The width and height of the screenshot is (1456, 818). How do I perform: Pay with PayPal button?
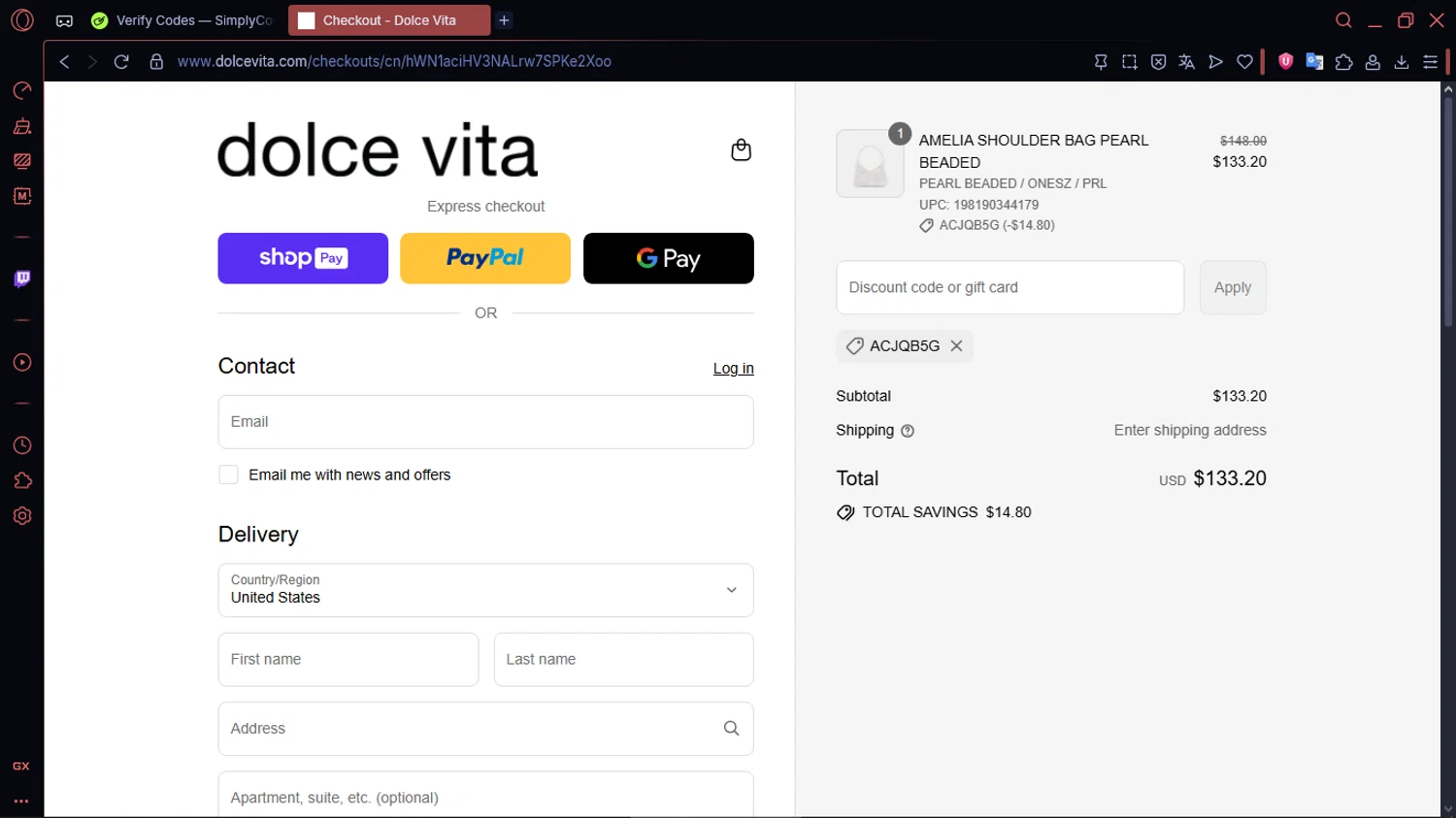[485, 258]
